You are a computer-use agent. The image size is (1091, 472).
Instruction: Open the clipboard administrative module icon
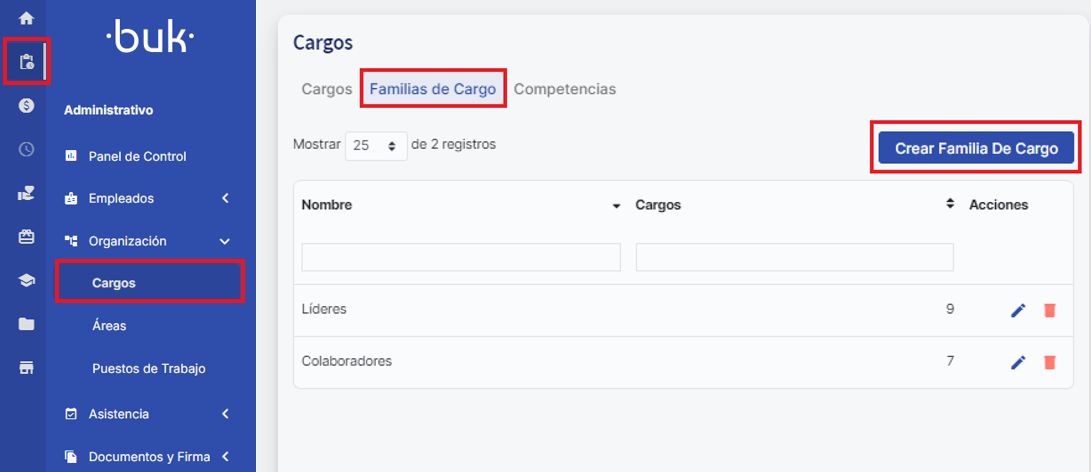[26, 63]
